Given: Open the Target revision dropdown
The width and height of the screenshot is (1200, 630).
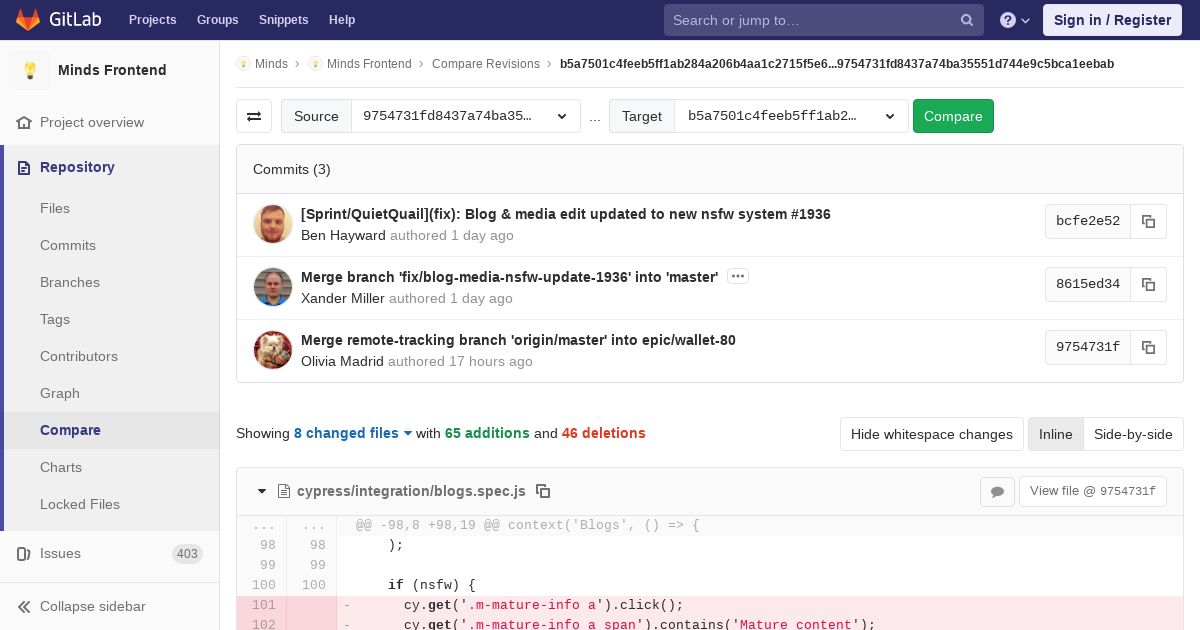Looking at the screenshot, I should pyautogui.click(x=791, y=116).
